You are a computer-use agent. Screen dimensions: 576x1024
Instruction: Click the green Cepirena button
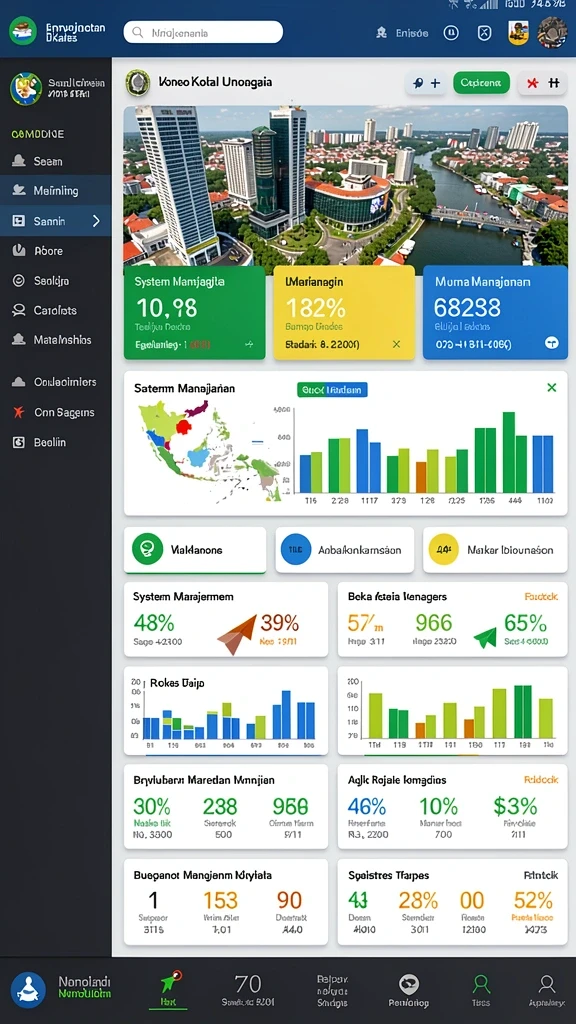click(x=481, y=83)
